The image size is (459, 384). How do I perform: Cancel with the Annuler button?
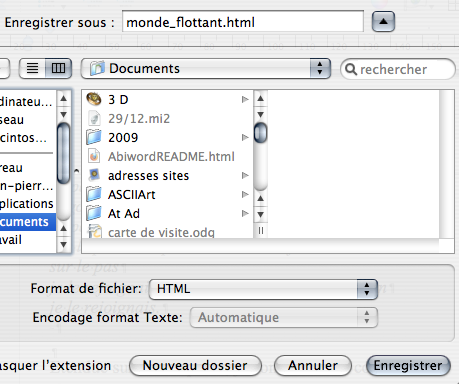tap(313, 365)
